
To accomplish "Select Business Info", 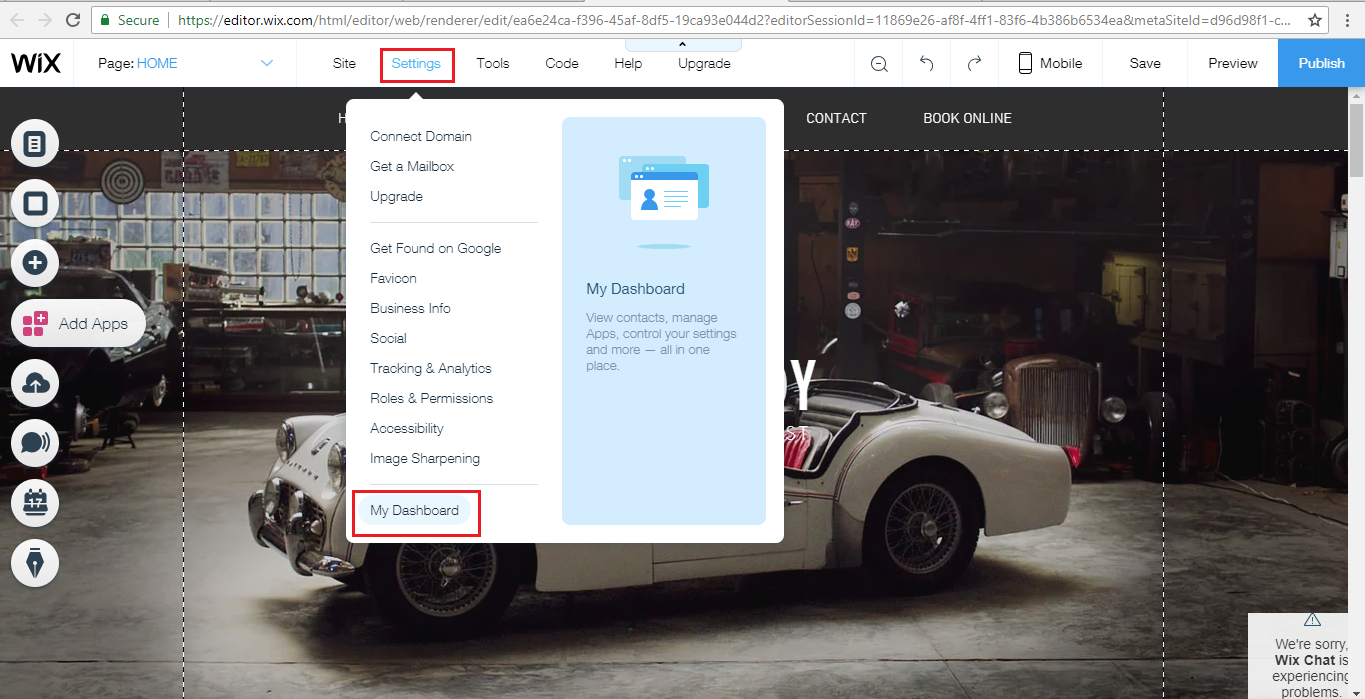I will (410, 308).
